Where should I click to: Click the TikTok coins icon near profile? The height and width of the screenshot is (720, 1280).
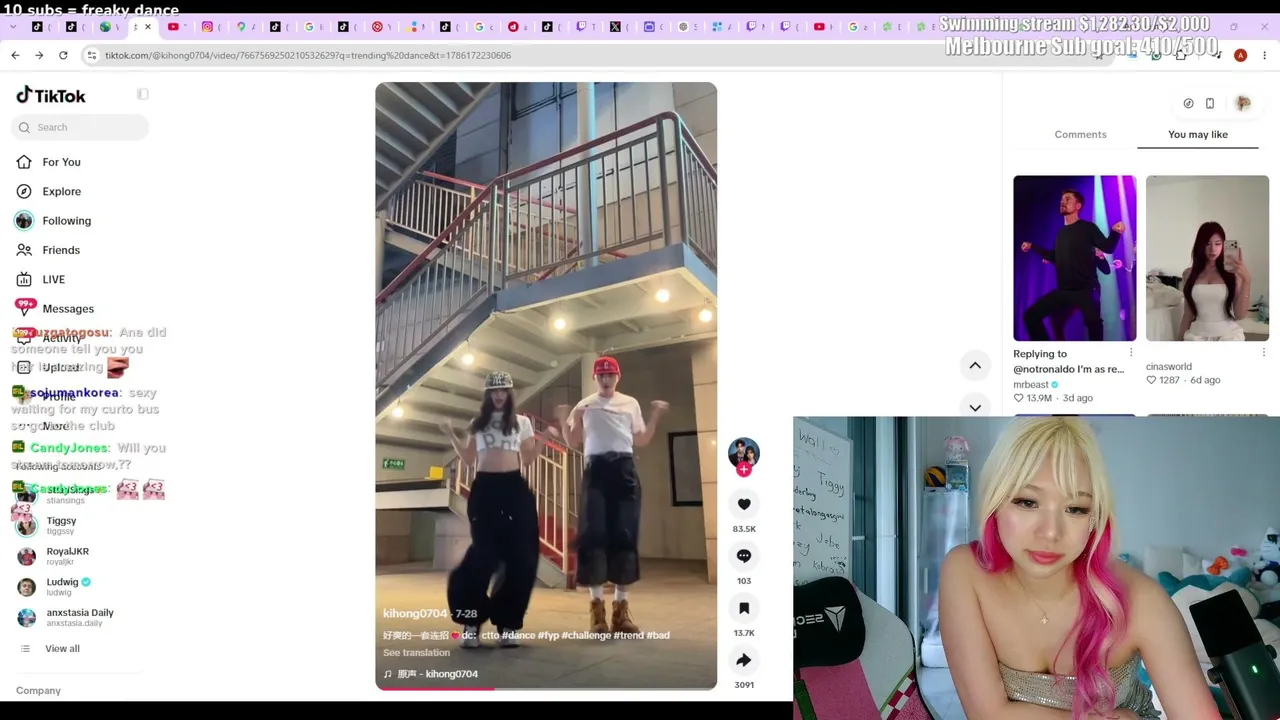[1188, 103]
